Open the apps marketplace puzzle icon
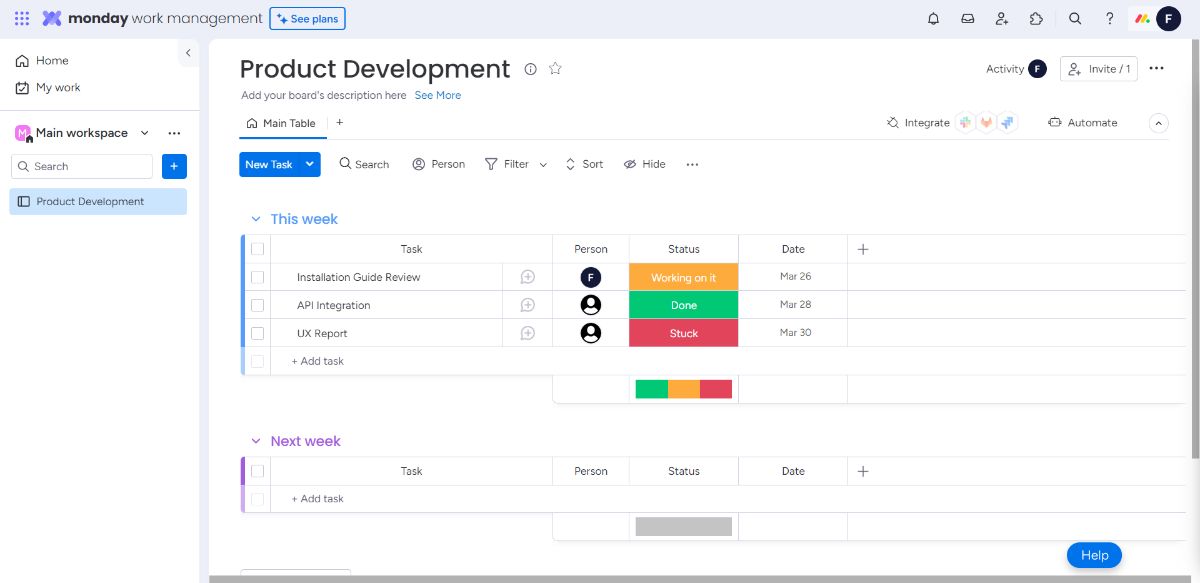The image size is (1200, 583). 1036,18
